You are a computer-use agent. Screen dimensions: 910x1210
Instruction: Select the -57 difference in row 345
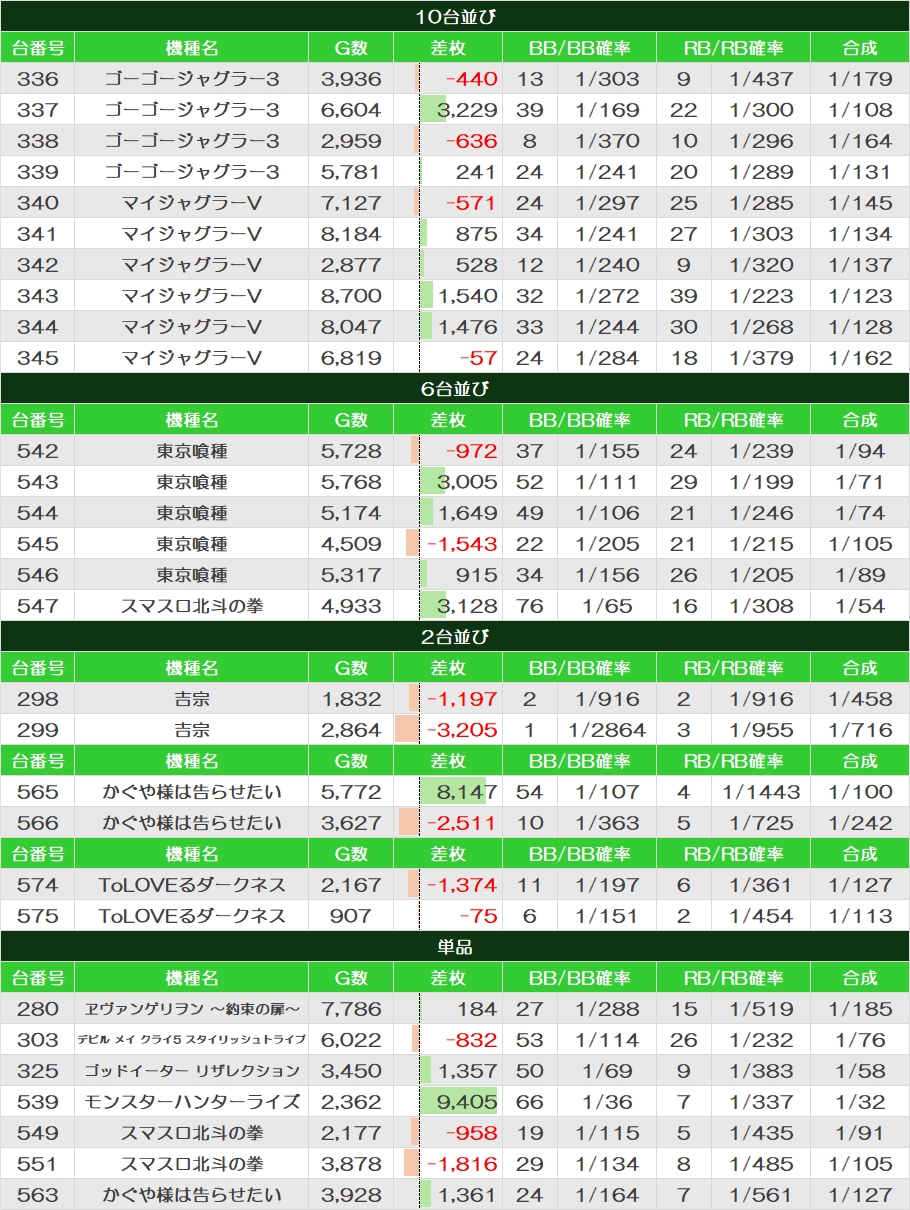(x=478, y=358)
